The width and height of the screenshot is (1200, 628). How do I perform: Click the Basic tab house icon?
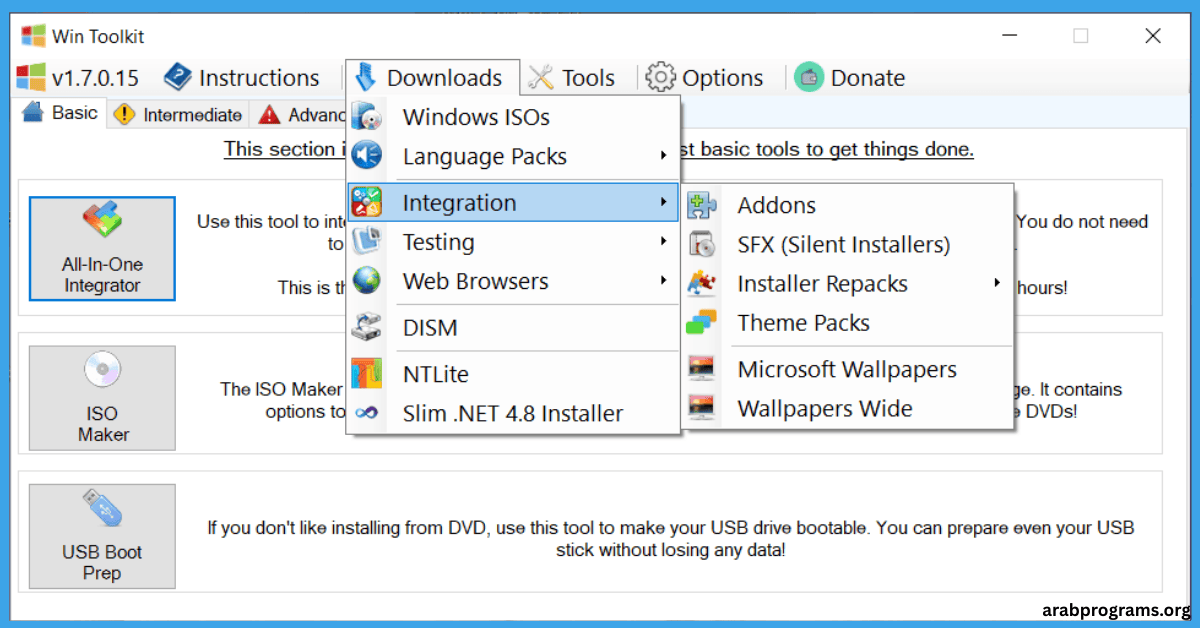coord(33,111)
